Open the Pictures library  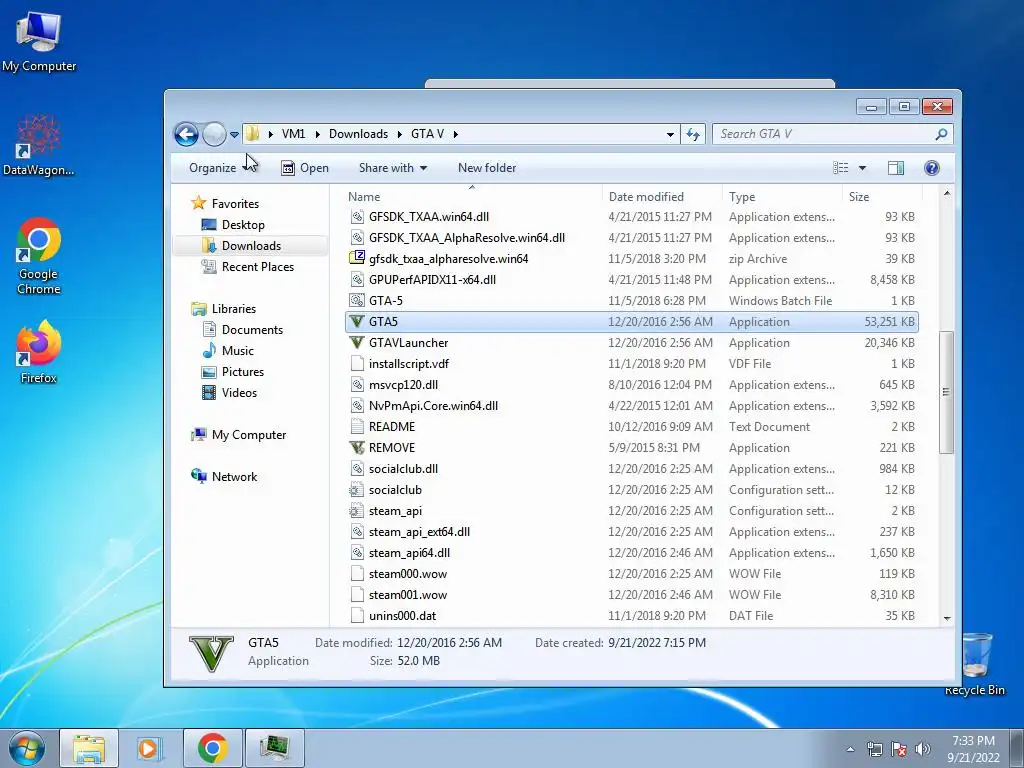pos(232,372)
